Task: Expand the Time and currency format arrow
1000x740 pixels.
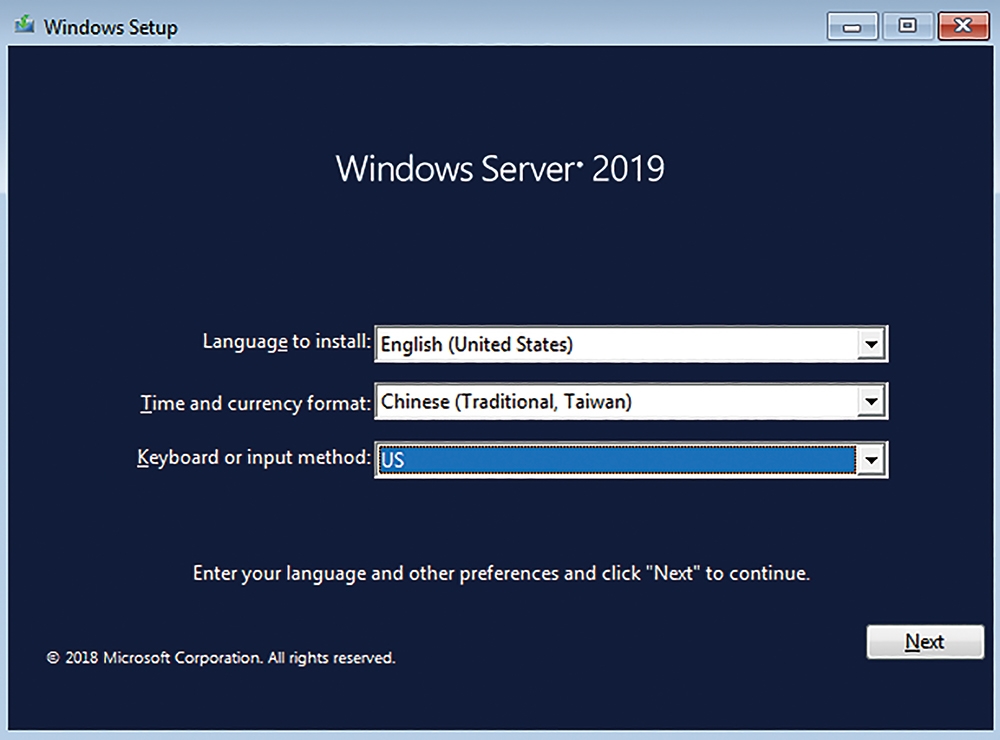Action: 871,402
